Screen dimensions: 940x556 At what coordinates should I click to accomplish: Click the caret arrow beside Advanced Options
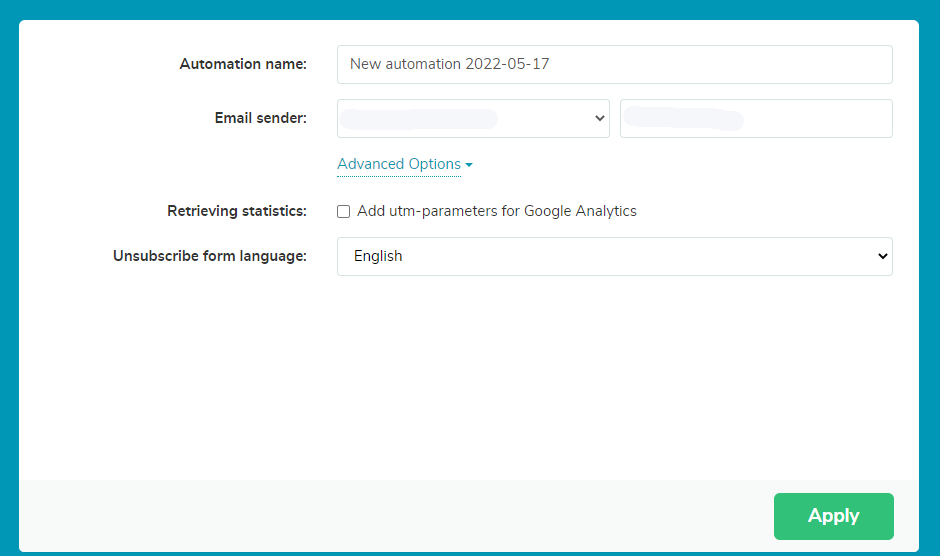(469, 165)
